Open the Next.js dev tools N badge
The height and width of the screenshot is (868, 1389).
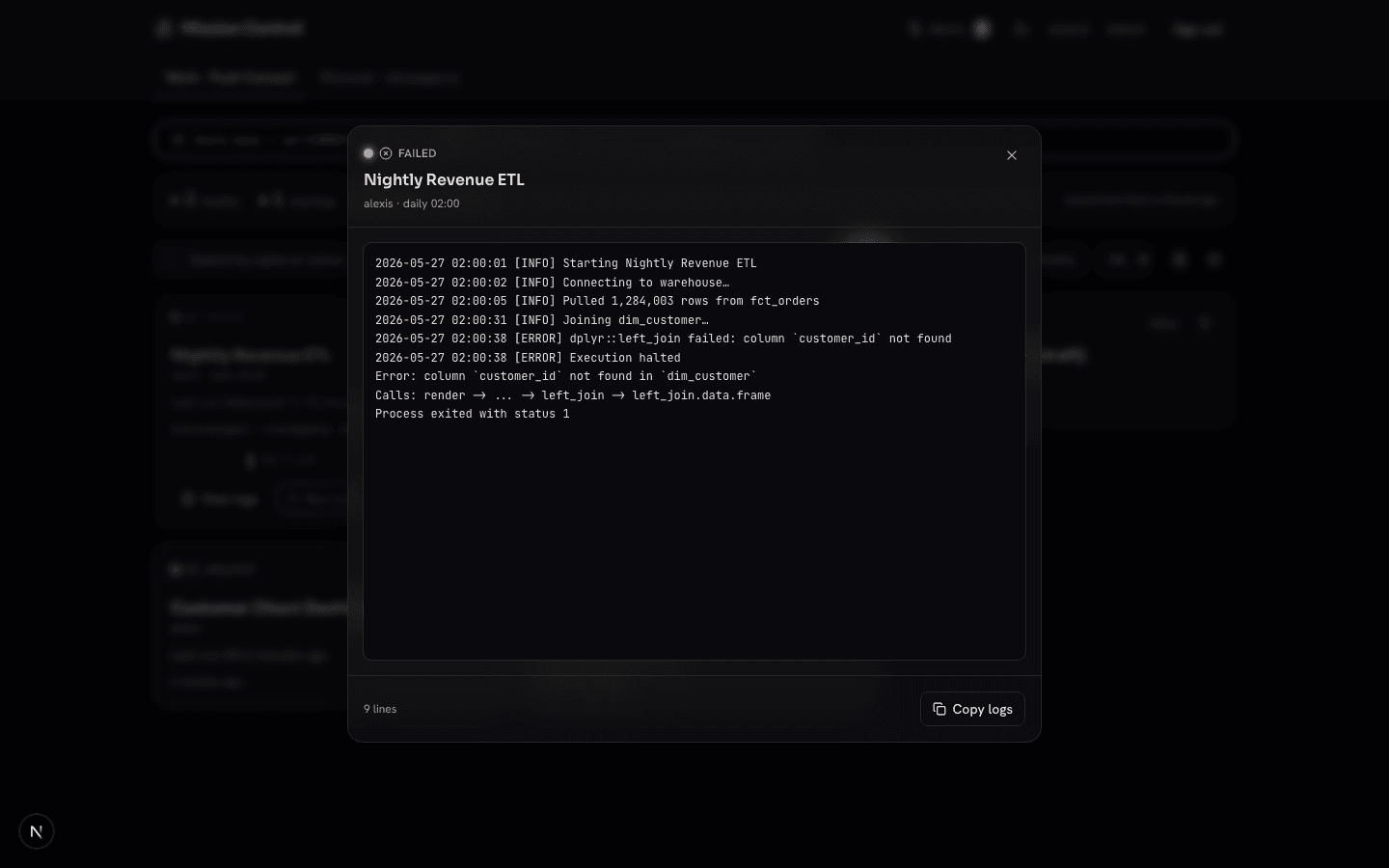click(37, 831)
